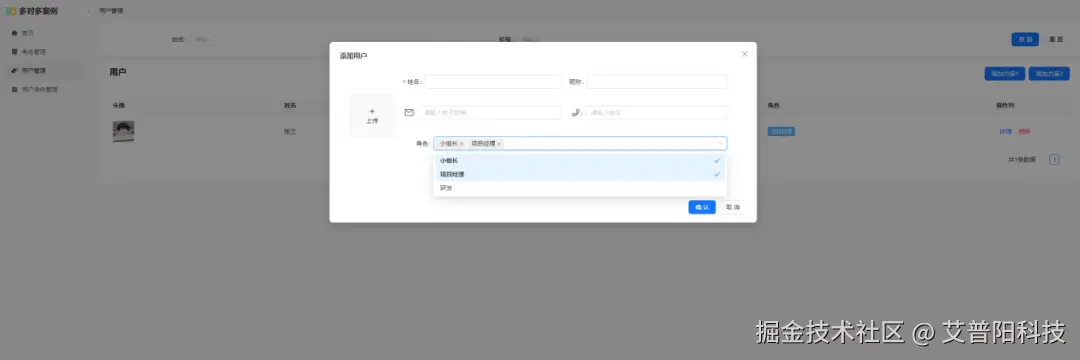Remove the 项目经理 tag via its x
1080x360 pixels.
(x=499, y=144)
